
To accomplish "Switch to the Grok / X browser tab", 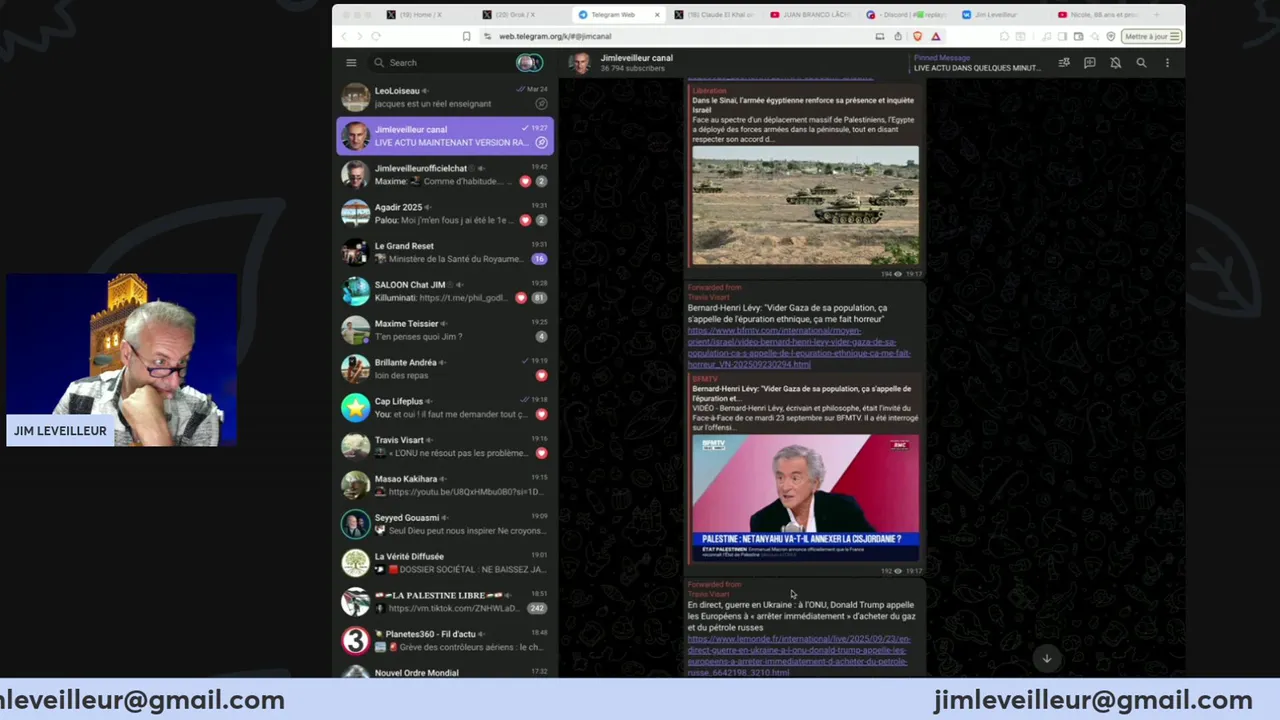I will pyautogui.click(x=520, y=15).
